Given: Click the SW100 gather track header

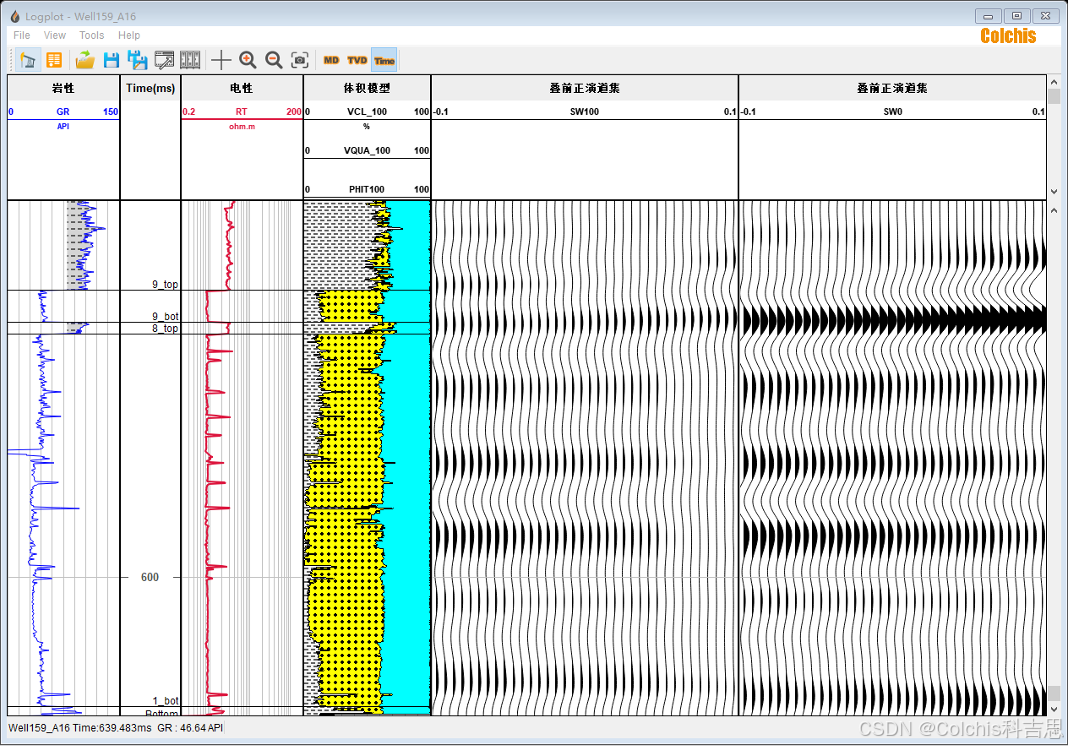Looking at the screenshot, I should [x=584, y=112].
